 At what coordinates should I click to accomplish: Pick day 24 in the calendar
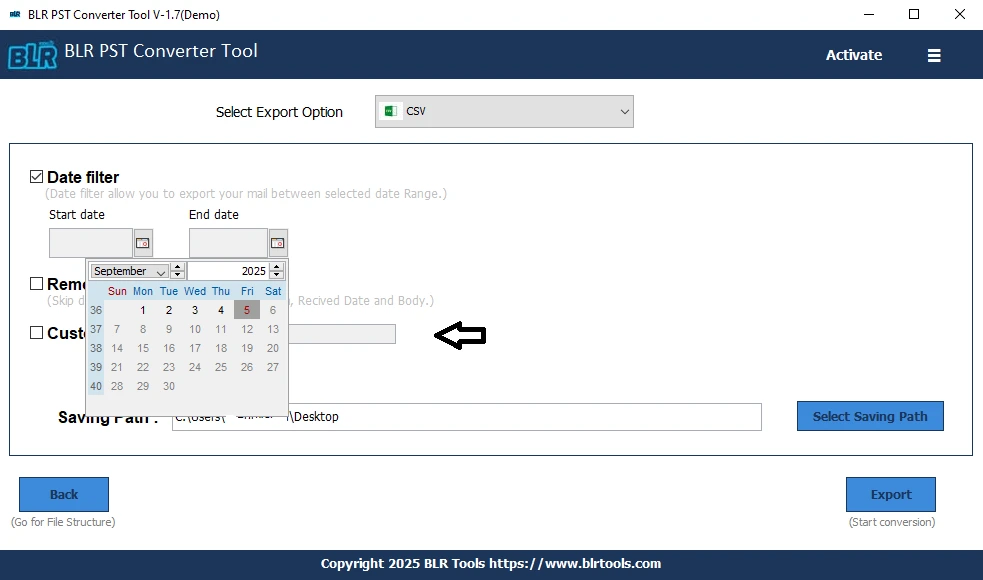tap(195, 367)
